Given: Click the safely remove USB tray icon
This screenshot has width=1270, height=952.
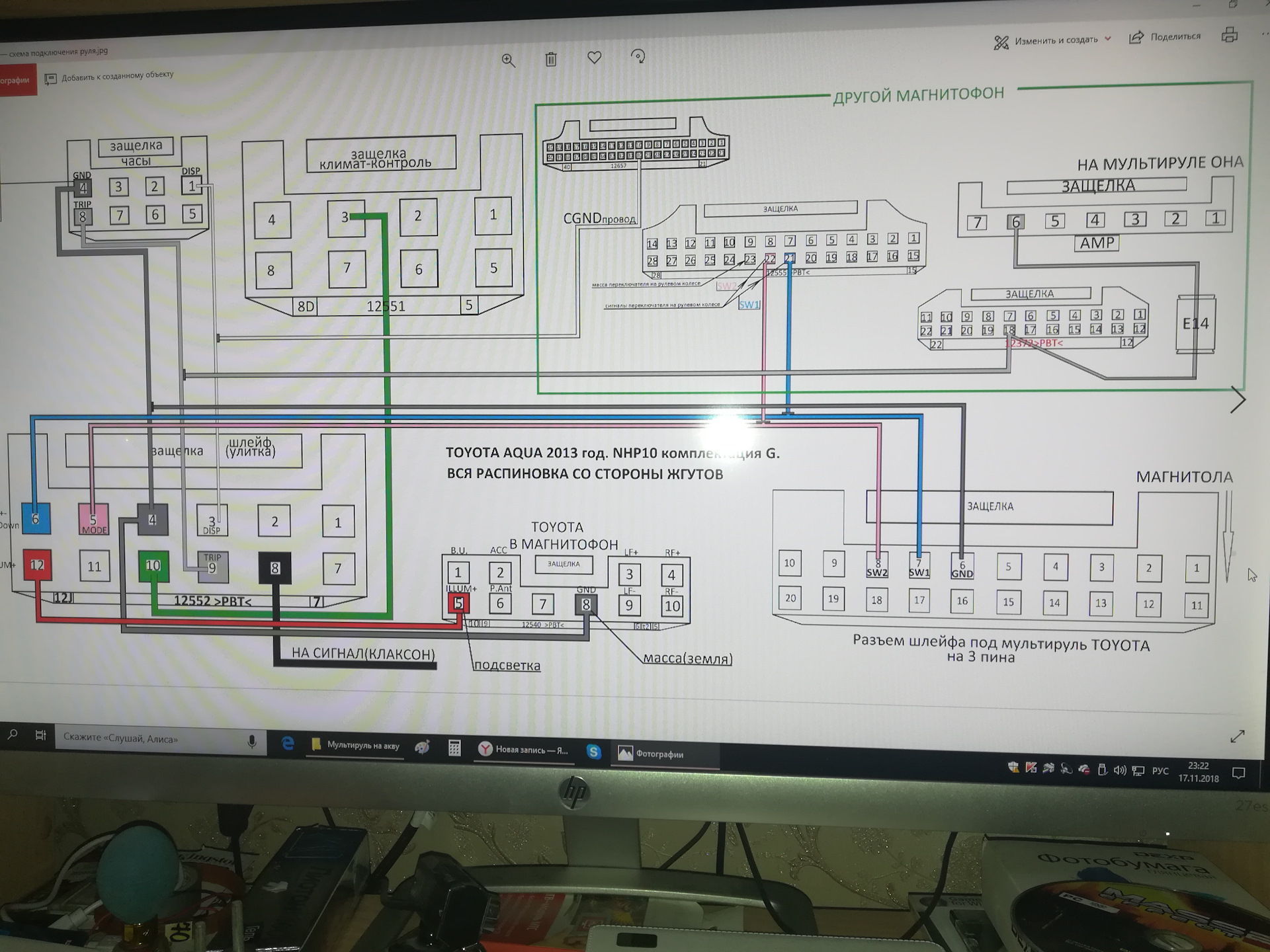Looking at the screenshot, I should coord(1102,770).
